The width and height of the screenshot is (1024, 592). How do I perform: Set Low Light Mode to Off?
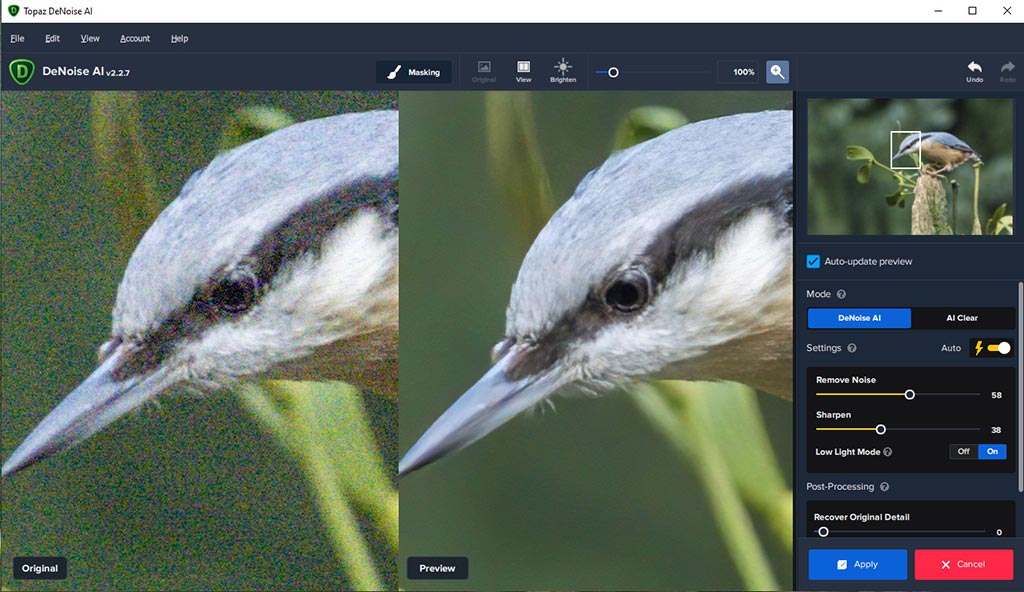click(x=963, y=452)
